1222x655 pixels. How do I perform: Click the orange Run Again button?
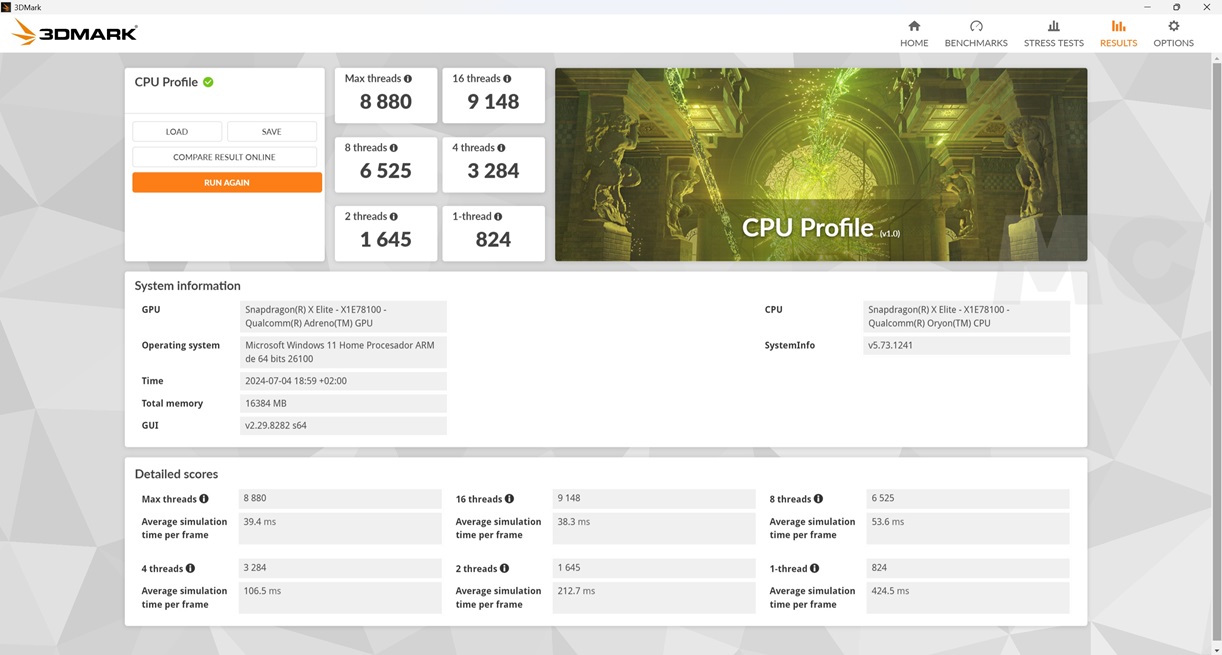coord(227,183)
